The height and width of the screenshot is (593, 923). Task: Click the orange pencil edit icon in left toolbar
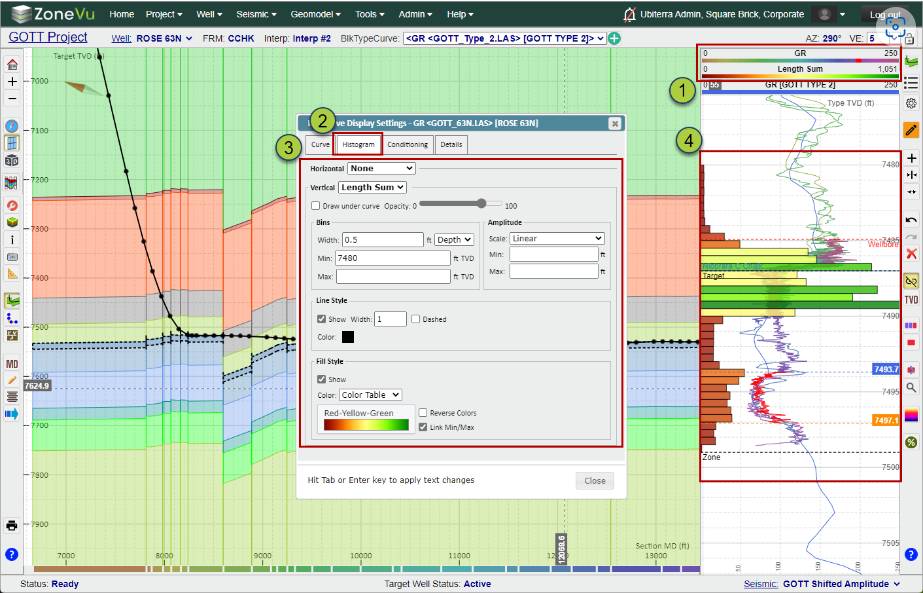(x=12, y=380)
